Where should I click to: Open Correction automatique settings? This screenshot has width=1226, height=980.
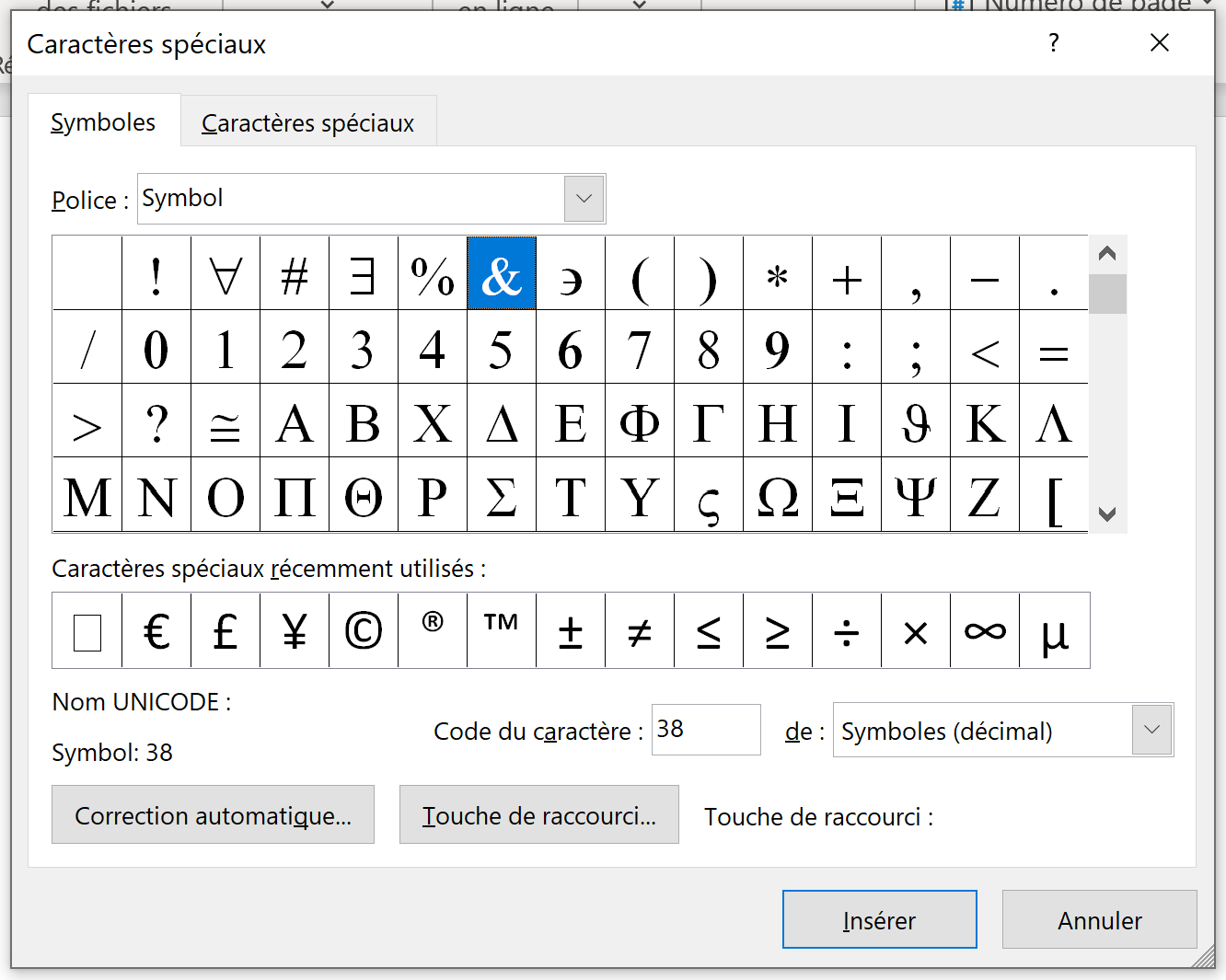[x=213, y=814]
